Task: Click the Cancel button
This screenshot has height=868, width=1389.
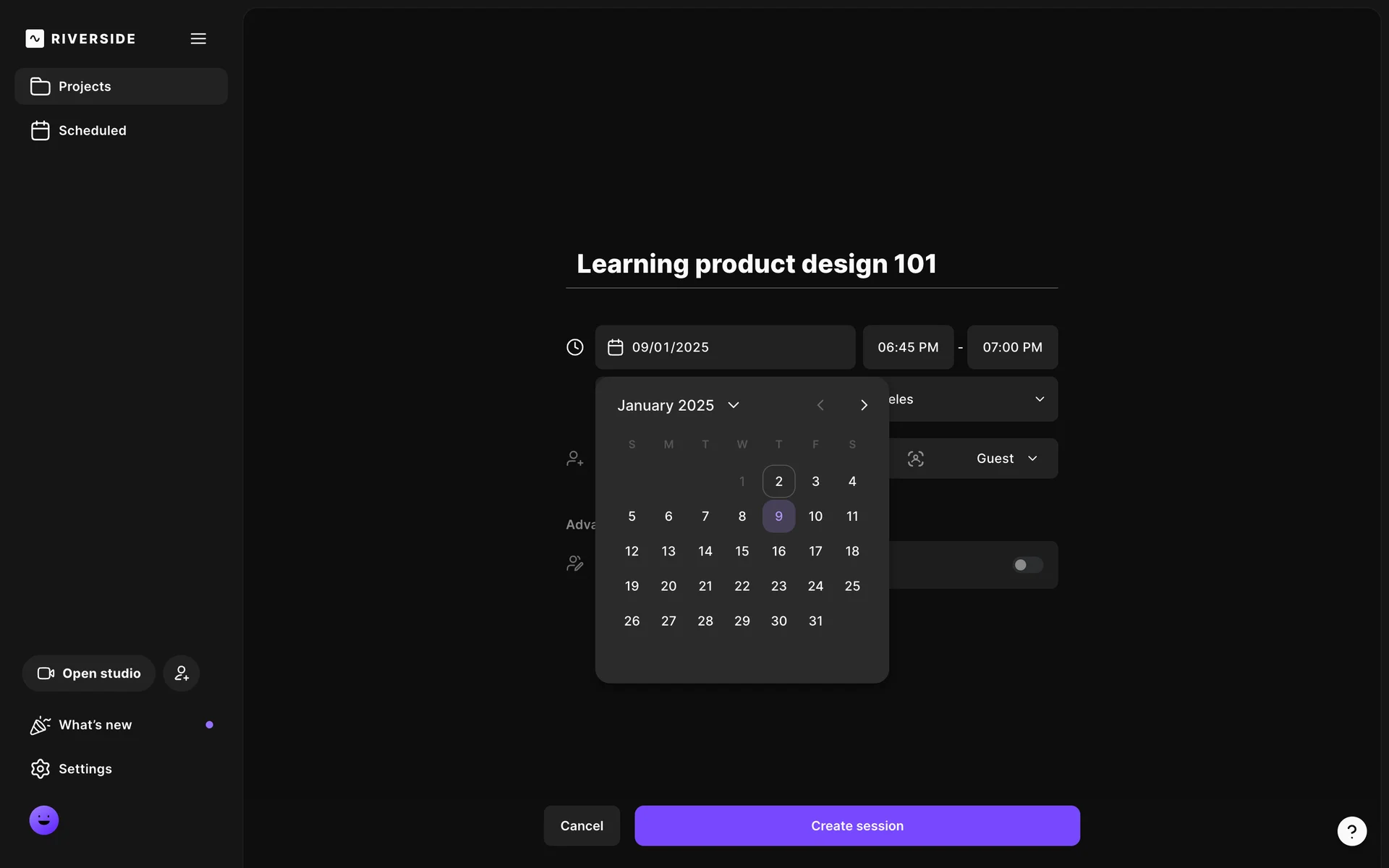Action: pyautogui.click(x=582, y=826)
